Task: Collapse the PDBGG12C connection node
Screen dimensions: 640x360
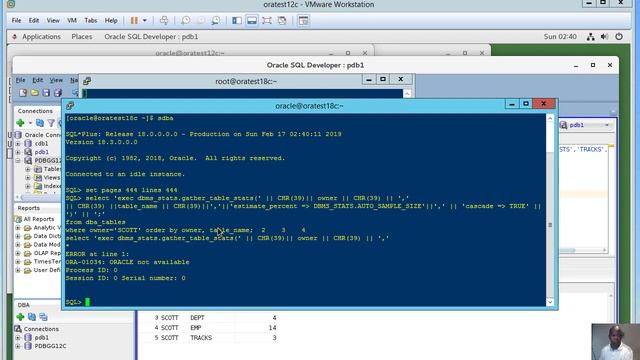Action: tap(18, 161)
